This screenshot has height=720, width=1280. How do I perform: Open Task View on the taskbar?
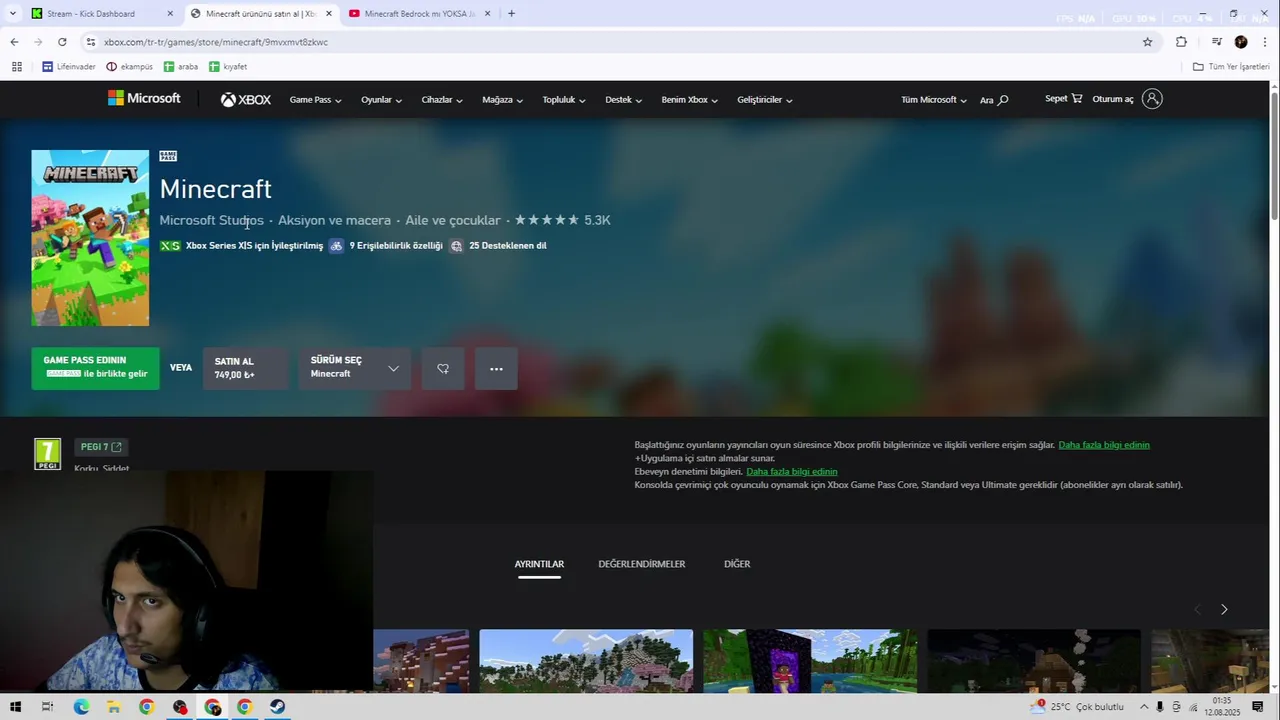pos(47,707)
